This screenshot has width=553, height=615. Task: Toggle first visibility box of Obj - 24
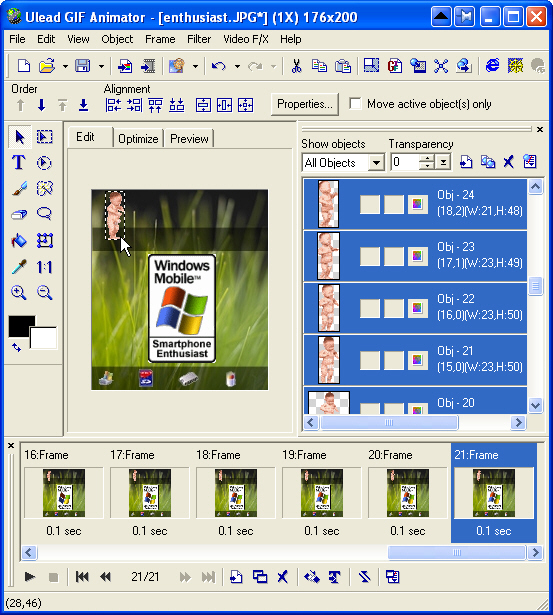[370, 204]
